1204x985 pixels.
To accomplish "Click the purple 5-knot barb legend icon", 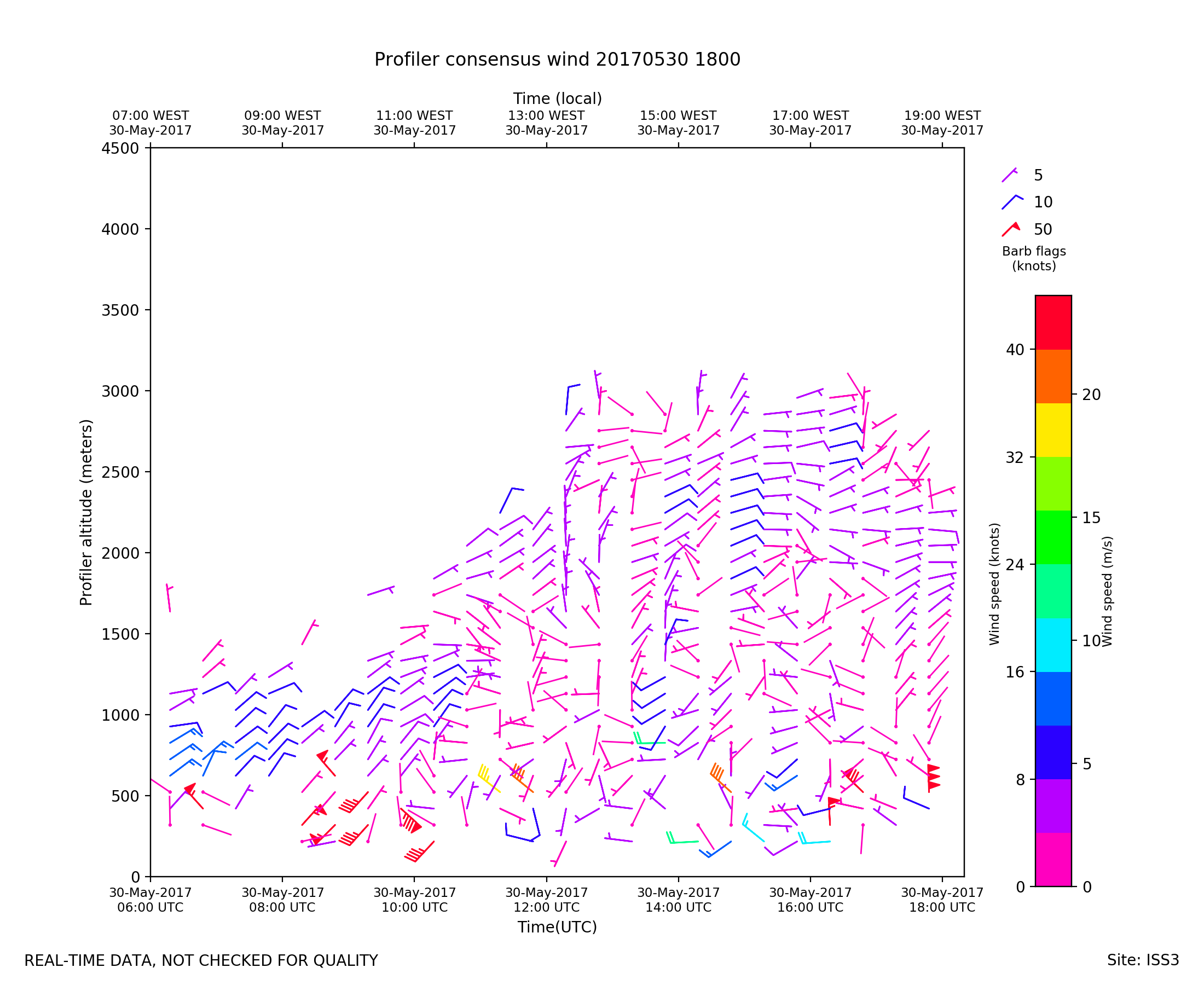I will click(x=1009, y=175).
